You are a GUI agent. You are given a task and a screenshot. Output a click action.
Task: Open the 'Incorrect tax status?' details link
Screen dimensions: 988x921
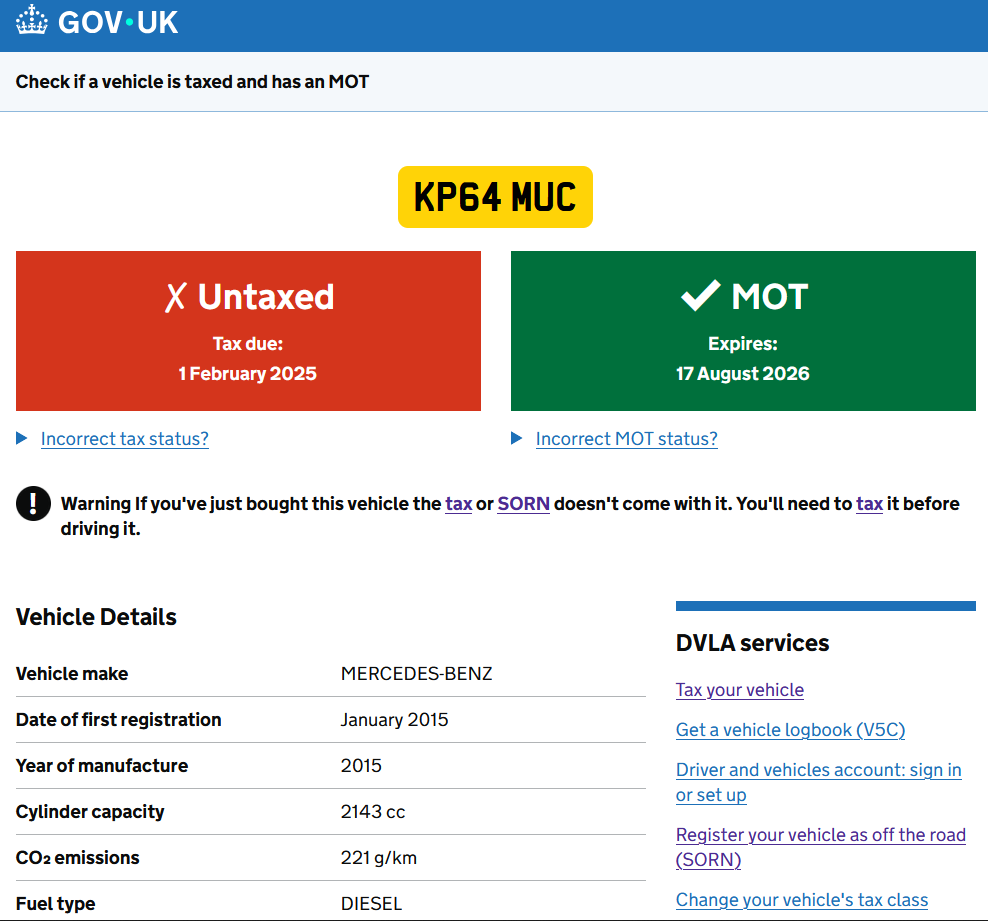[125, 439]
